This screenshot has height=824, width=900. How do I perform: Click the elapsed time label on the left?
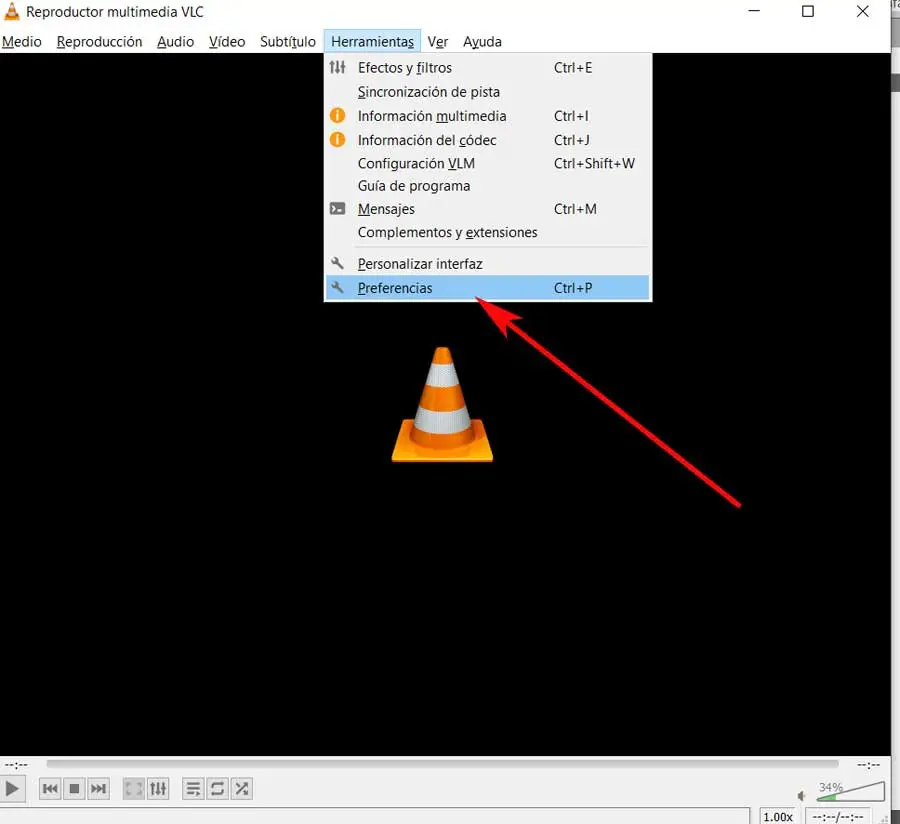pyautogui.click(x=16, y=764)
